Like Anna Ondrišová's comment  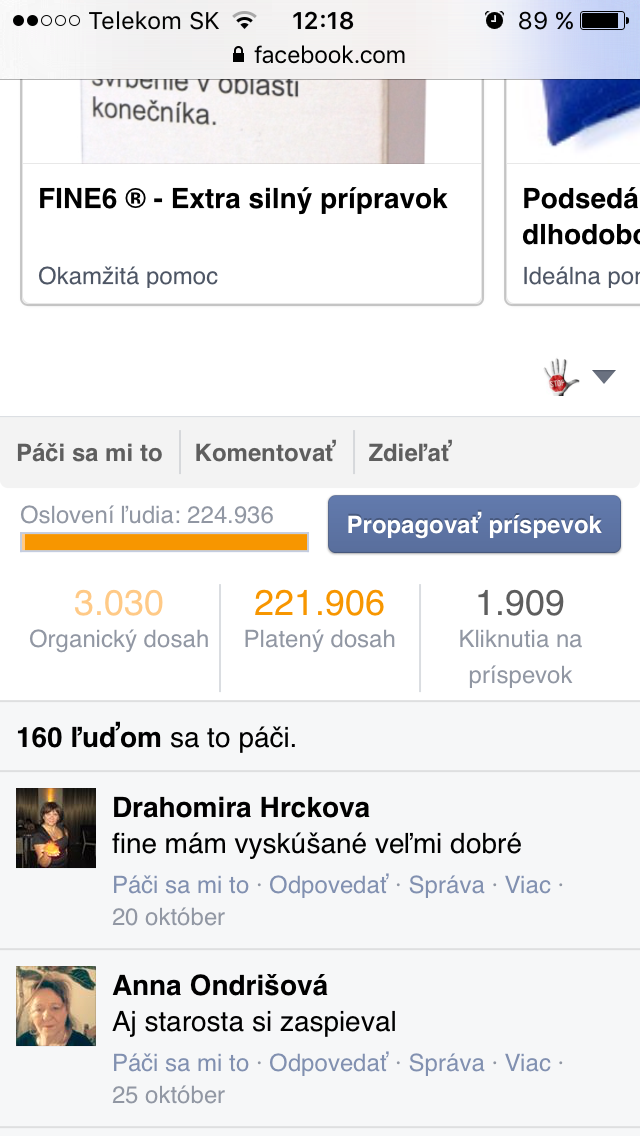180,1063
